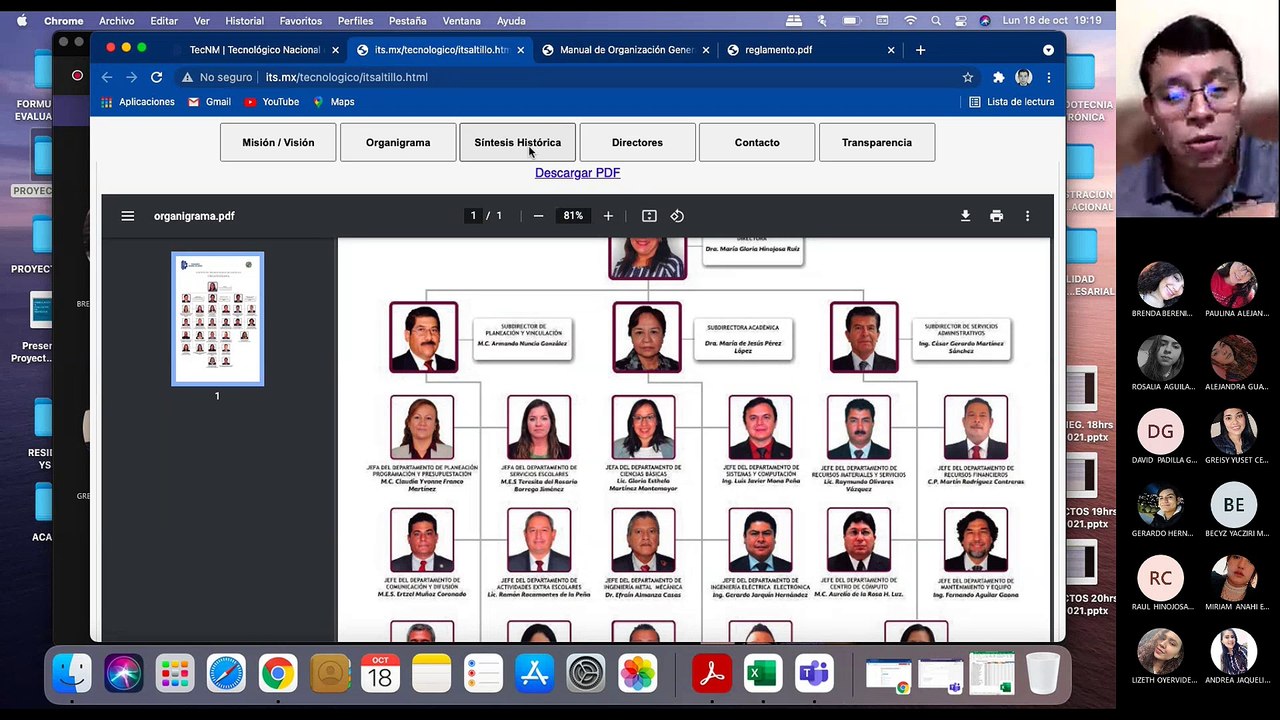
Task: Open Finder from the Dock
Action: coord(72,674)
